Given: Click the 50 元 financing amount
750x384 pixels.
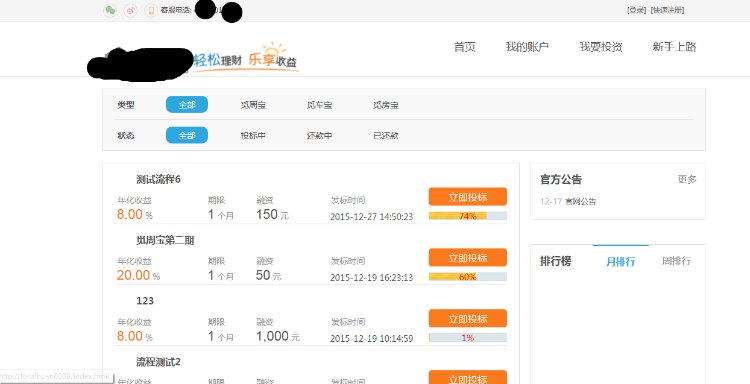Looking at the screenshot, I should click(x=269, y=275).
